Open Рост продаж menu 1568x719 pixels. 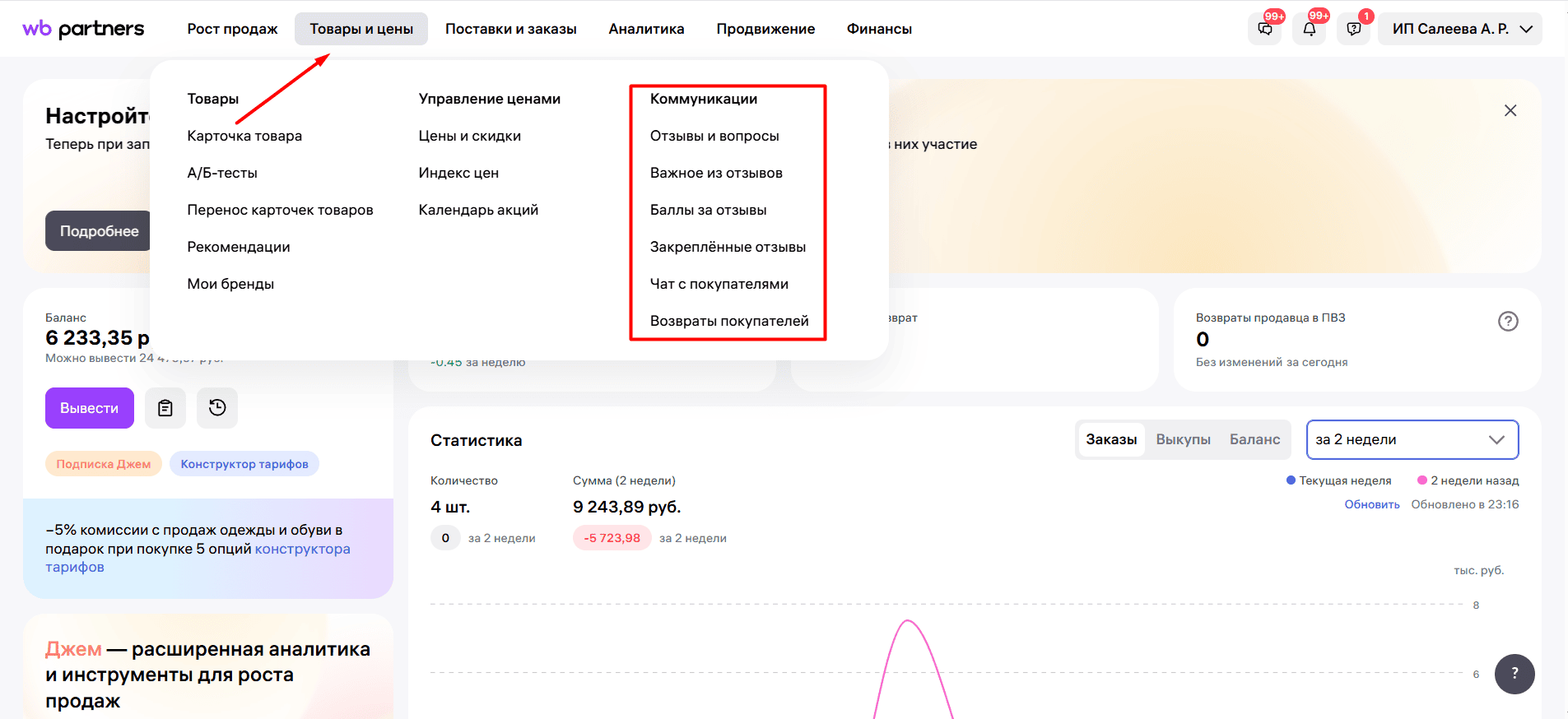coord(232,29)
